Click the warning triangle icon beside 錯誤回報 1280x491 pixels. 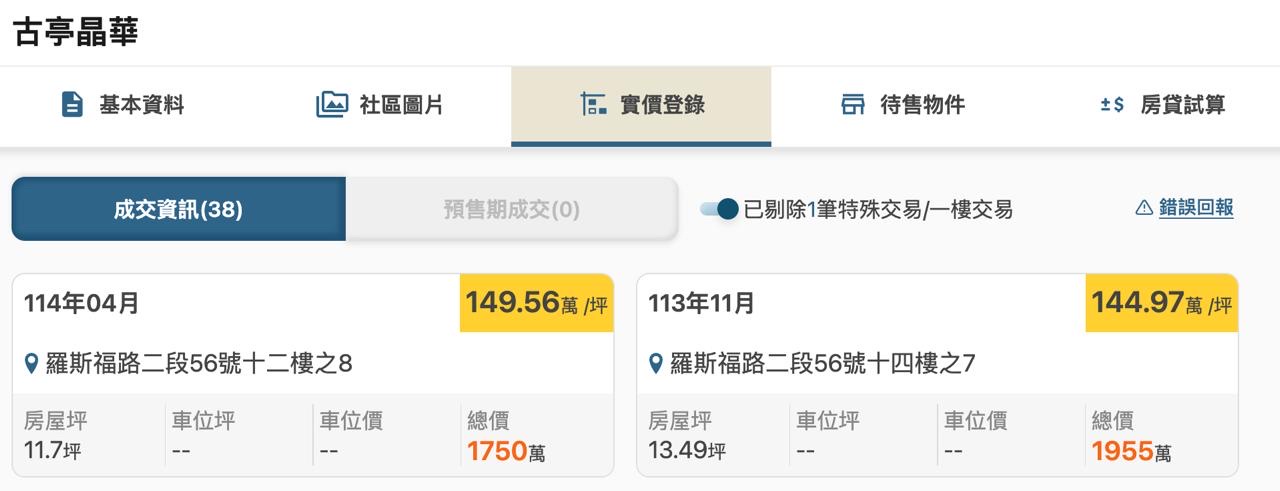(1144, 208)
